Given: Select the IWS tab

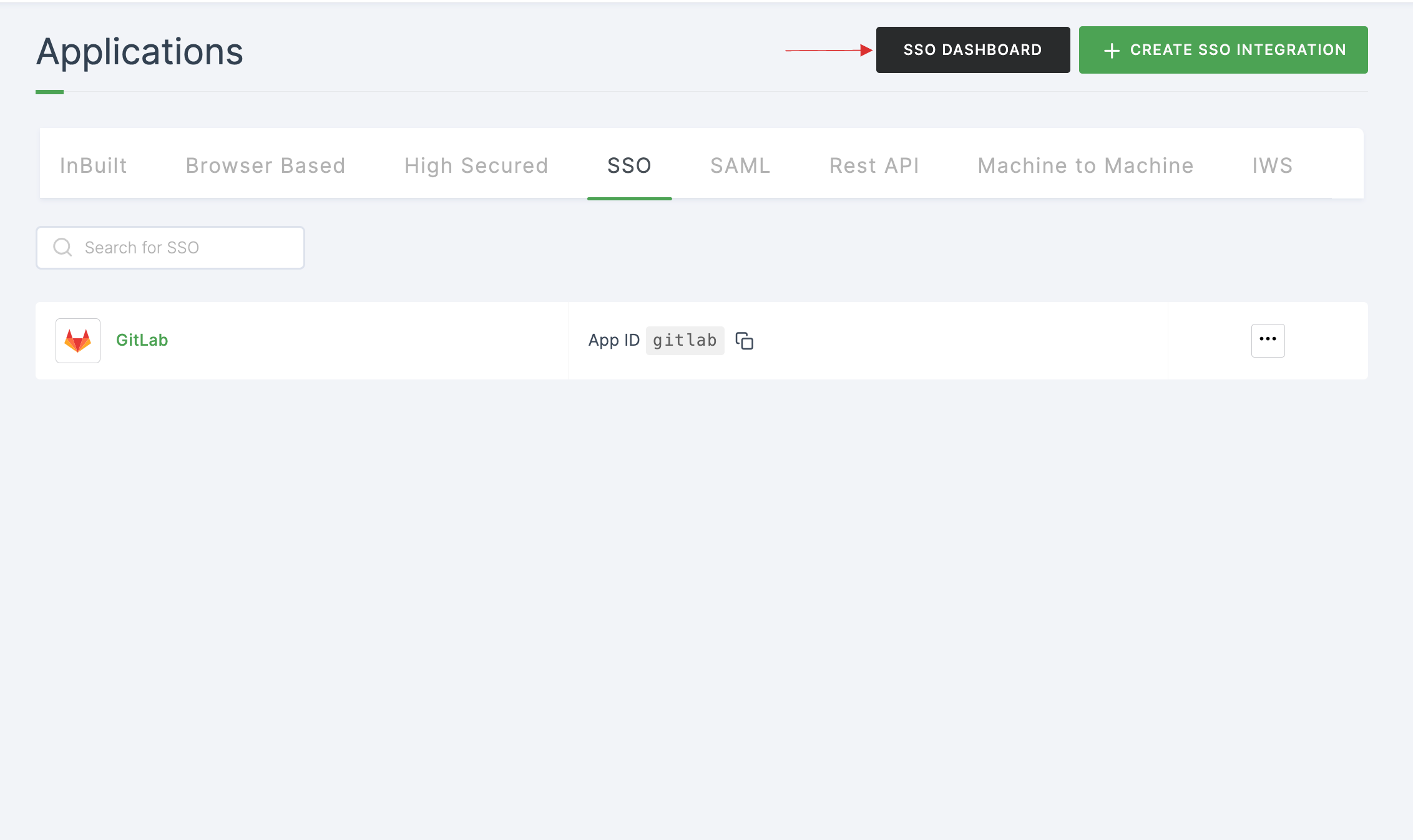Looking at the screenshot, I should click(x=1271, y=164).
